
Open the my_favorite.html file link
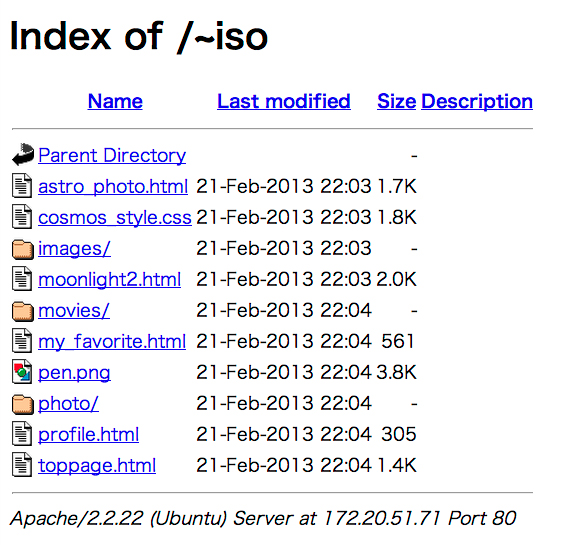pos(112,341)
